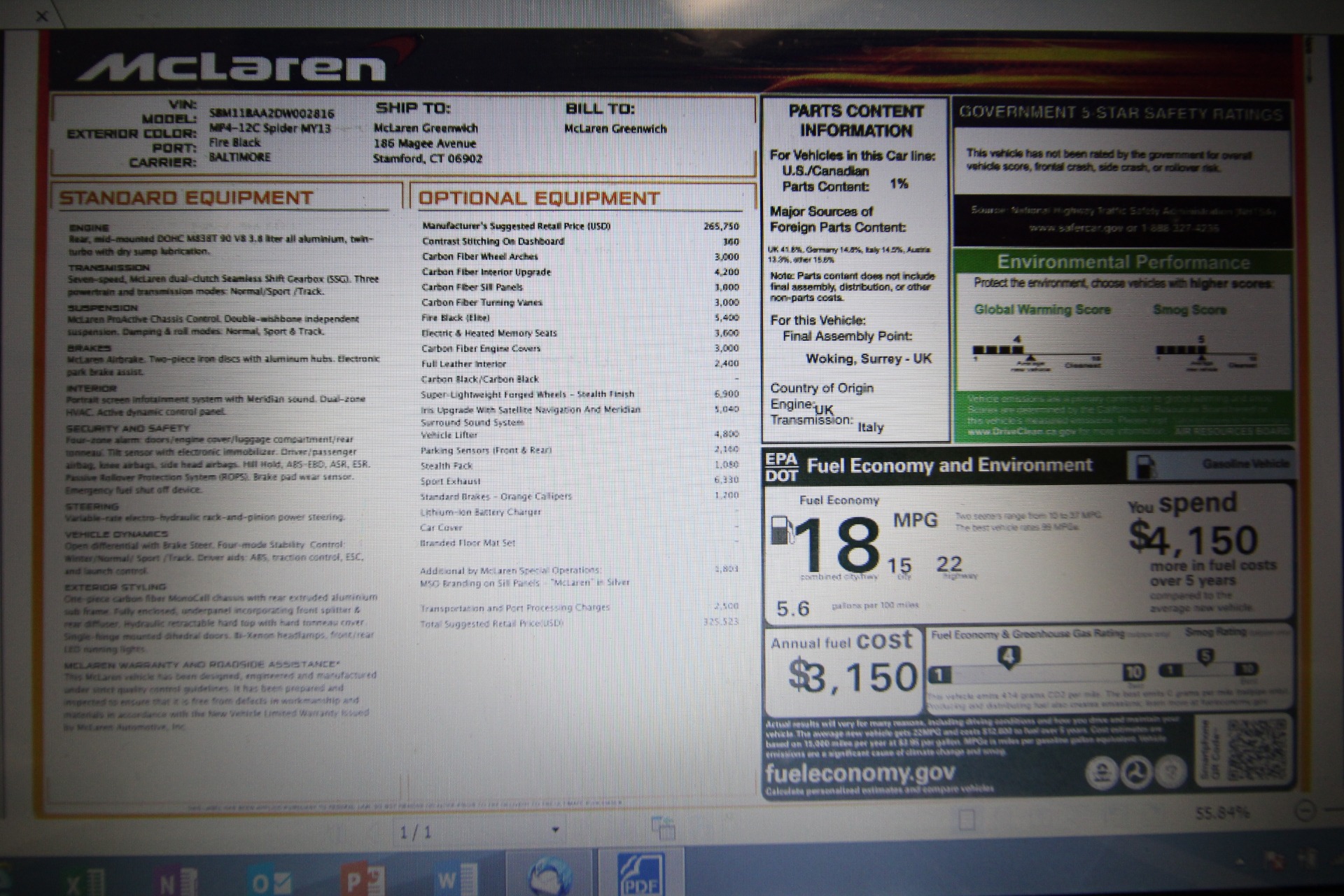Click the PARTS CONTENT INFORMATION heading
The width and height of the screenshot is (1344, 896).
pos(855,121)
